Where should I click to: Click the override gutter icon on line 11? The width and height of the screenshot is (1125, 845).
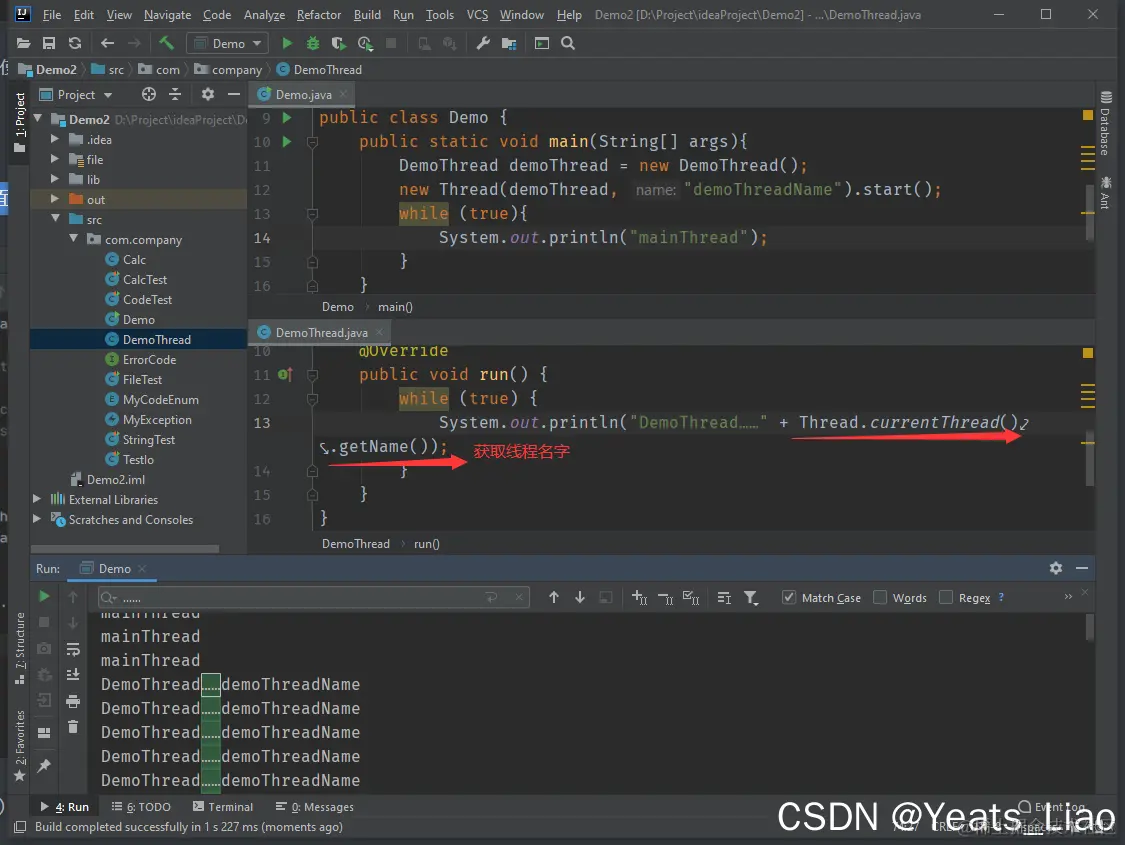pyautogui.click(x=285, y=374)
